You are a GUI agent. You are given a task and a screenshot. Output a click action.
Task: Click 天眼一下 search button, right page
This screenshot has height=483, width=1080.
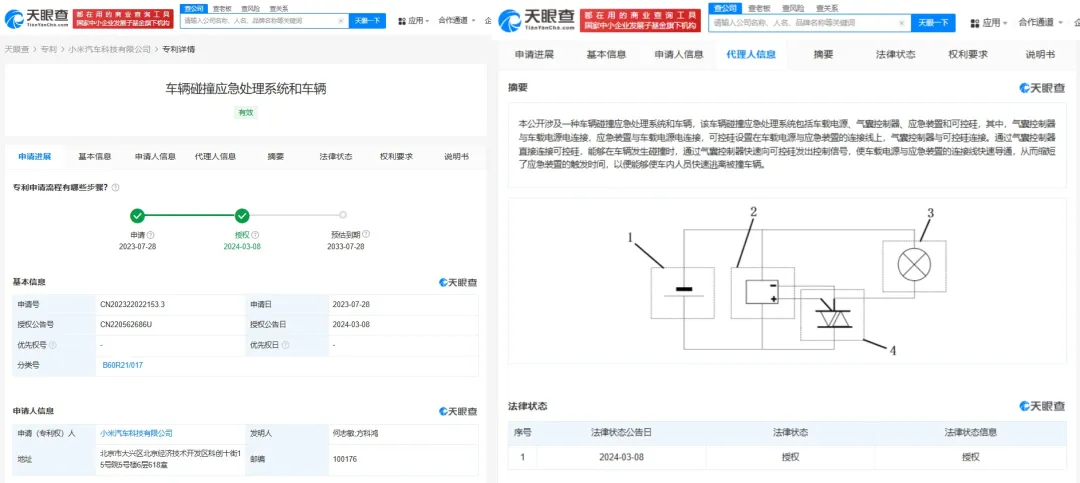pyautogui.click(x=933, y=23)
